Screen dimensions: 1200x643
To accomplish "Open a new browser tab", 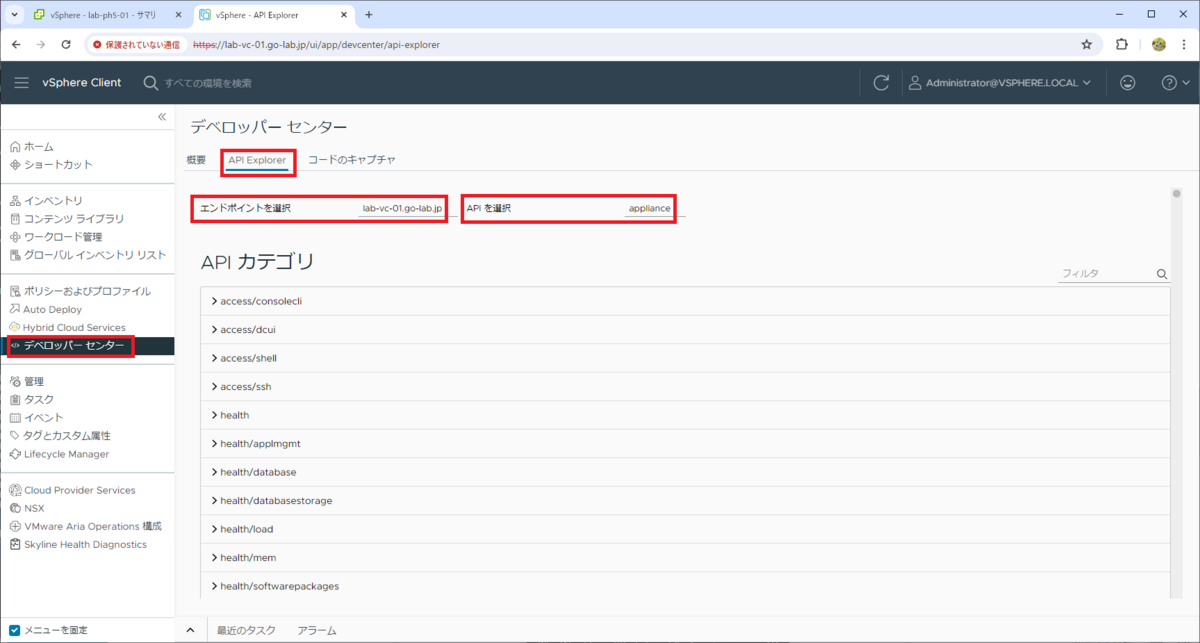I will coord(369,15).
